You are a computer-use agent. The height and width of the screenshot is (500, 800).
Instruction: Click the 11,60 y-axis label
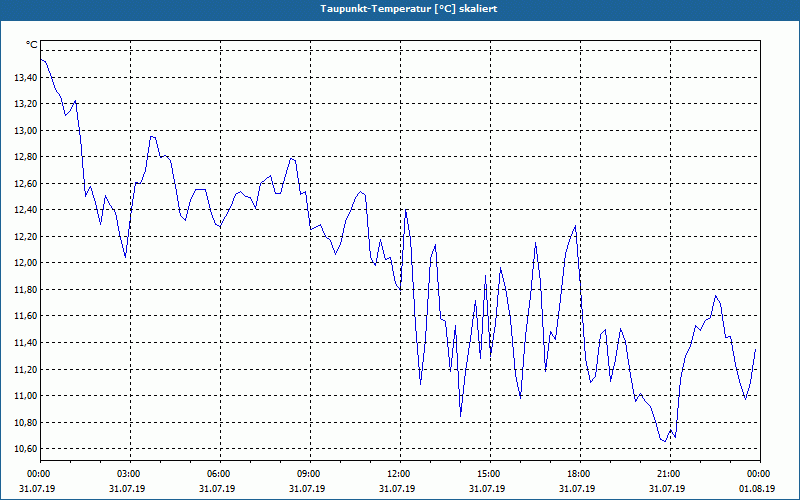click(26, 316)
